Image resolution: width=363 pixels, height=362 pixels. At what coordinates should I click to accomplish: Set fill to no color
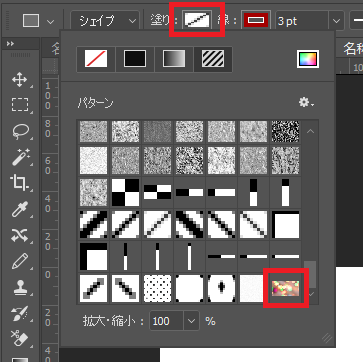[x=96, y=59]
